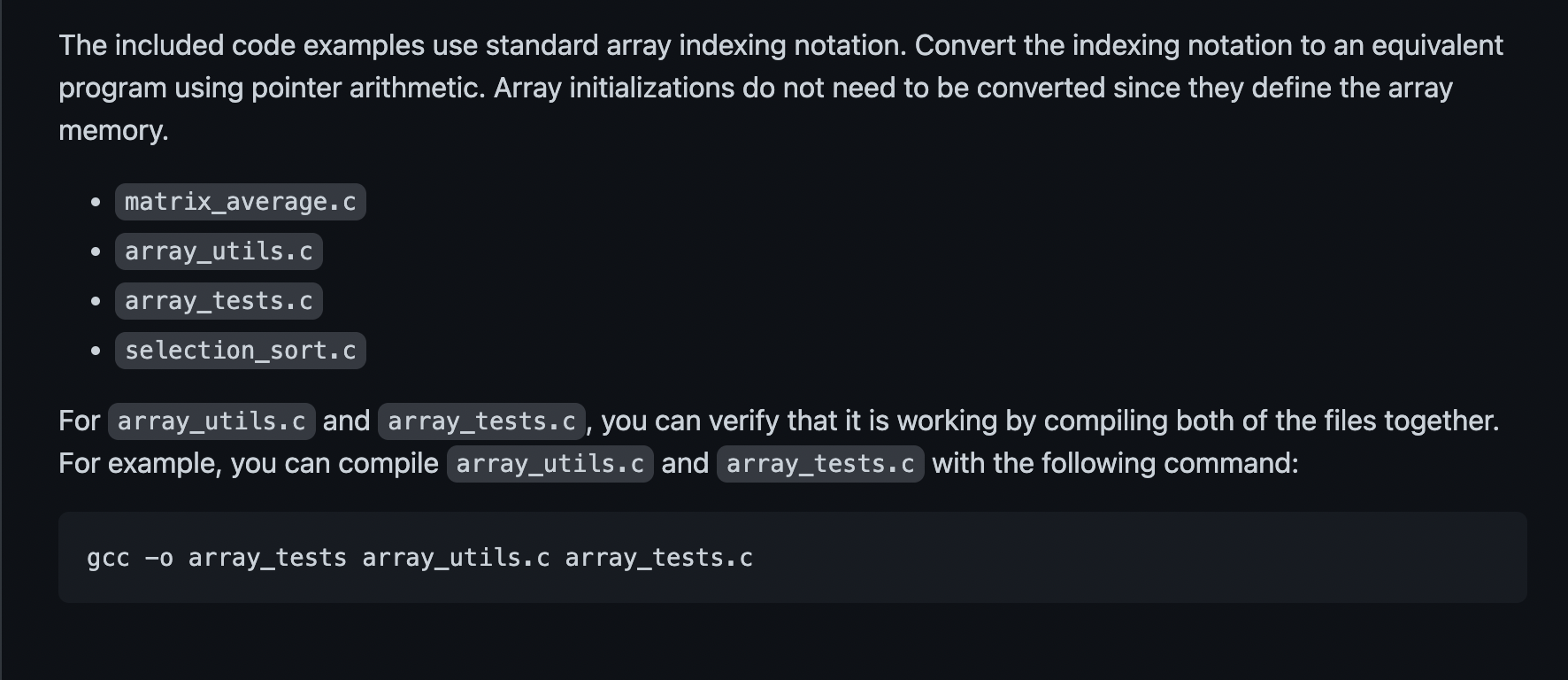Click the bullet point beside matrix_average.c

pos(96,203)
